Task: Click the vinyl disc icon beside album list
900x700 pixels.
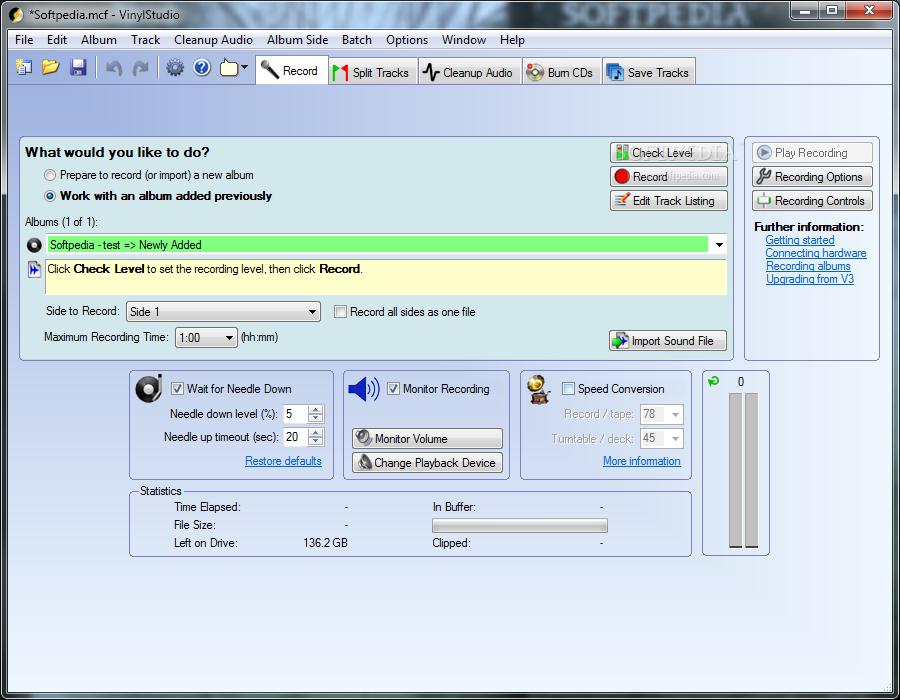Action: (34, 245)
